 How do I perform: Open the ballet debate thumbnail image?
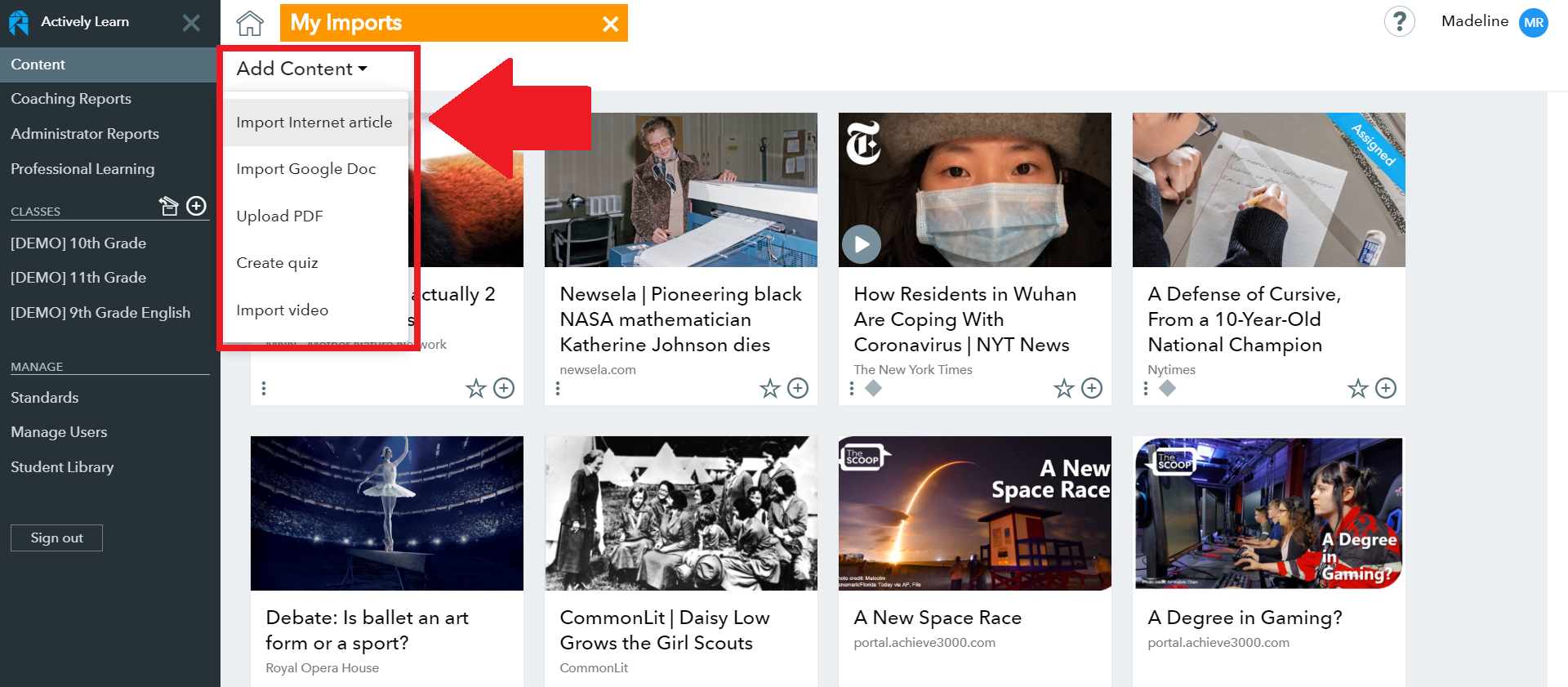tap(387, 513)
